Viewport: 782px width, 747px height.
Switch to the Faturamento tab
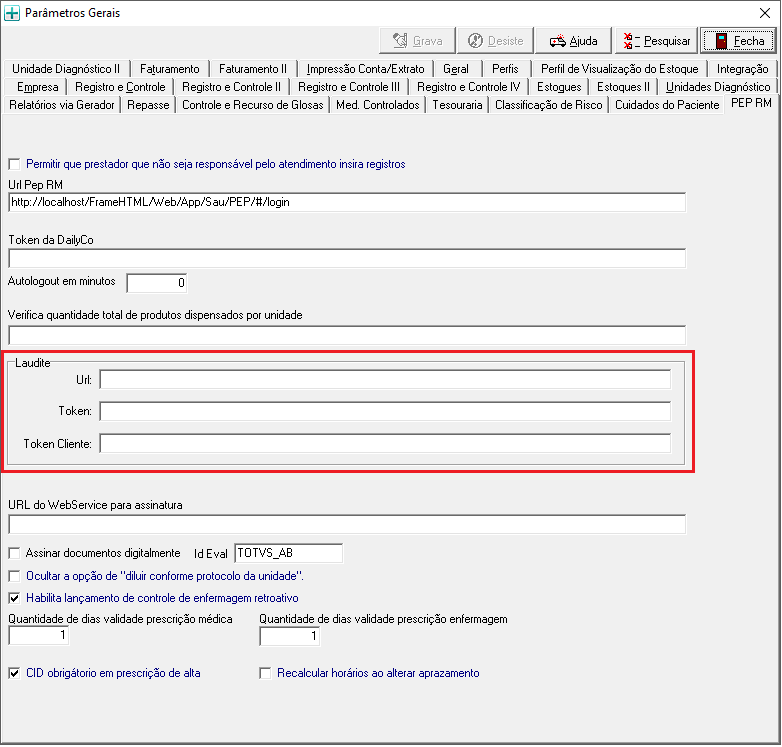pyautogui.click(x=170, y=69)
